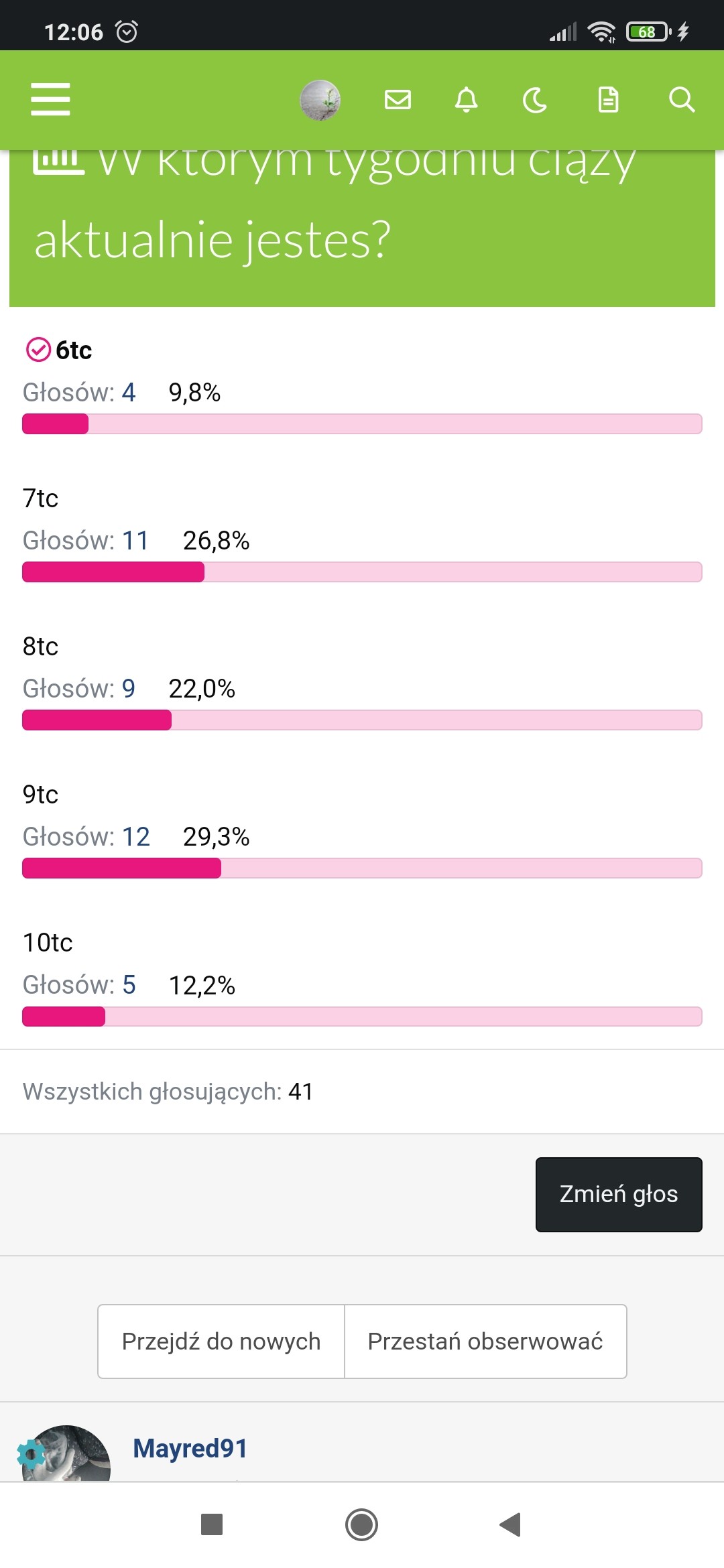Click Przejdź do nowych button
Image resolution: width=724 pixels, height=1568 pixels.
(x=221, y=1342)
